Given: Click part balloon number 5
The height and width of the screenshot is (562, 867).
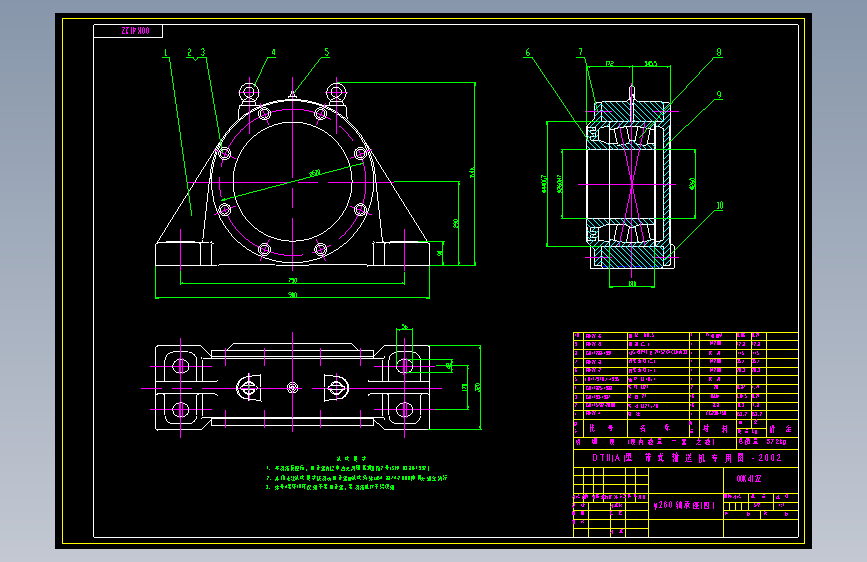Looking at the screenshot, I should [x=327, y=53].
